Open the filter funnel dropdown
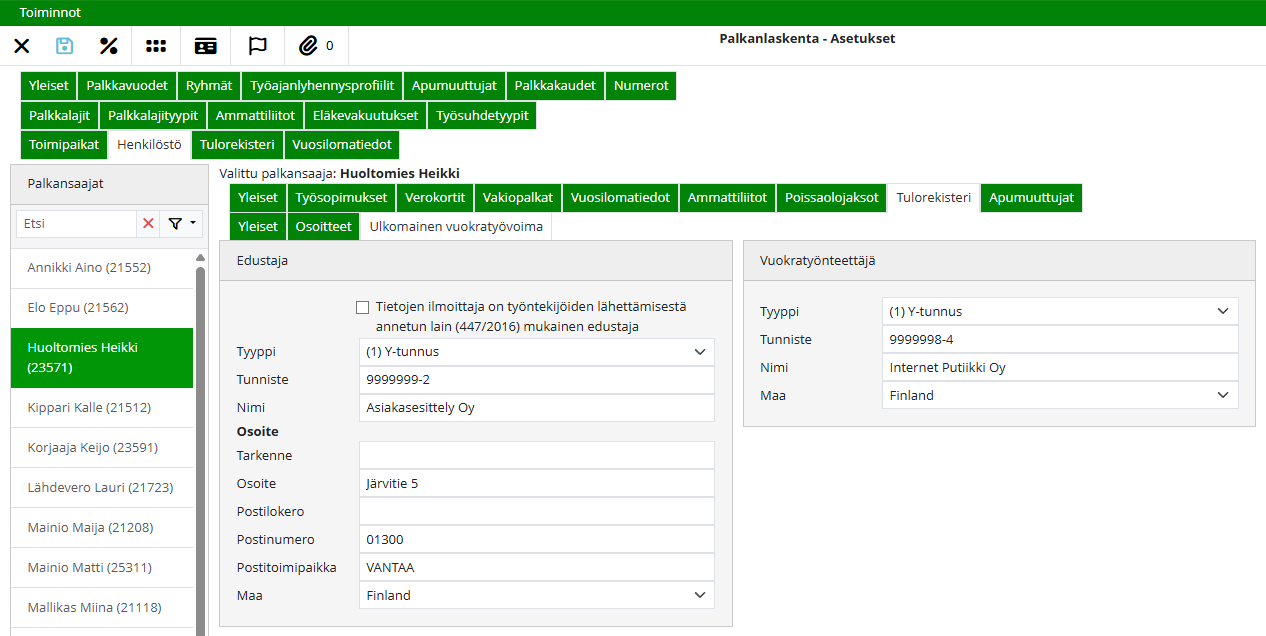Viewport: 1266px width, 636px height. point(181,224)
